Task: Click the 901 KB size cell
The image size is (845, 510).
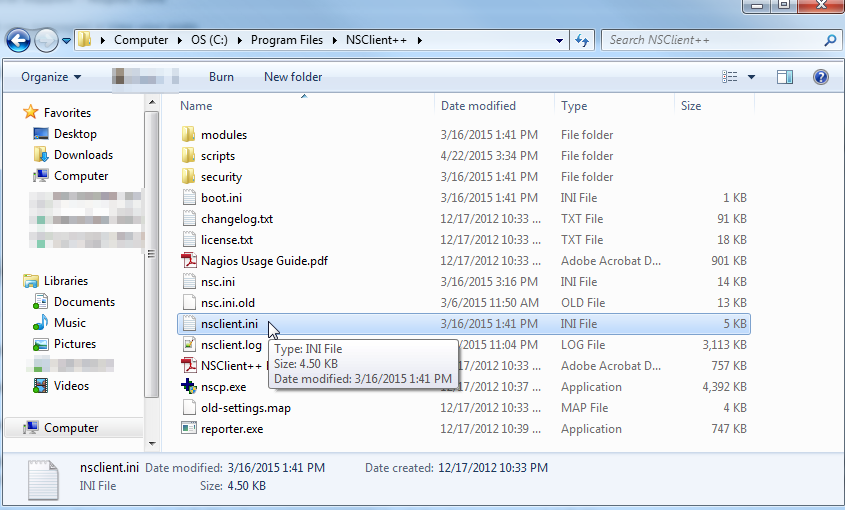Action: (x=729, y=260)
